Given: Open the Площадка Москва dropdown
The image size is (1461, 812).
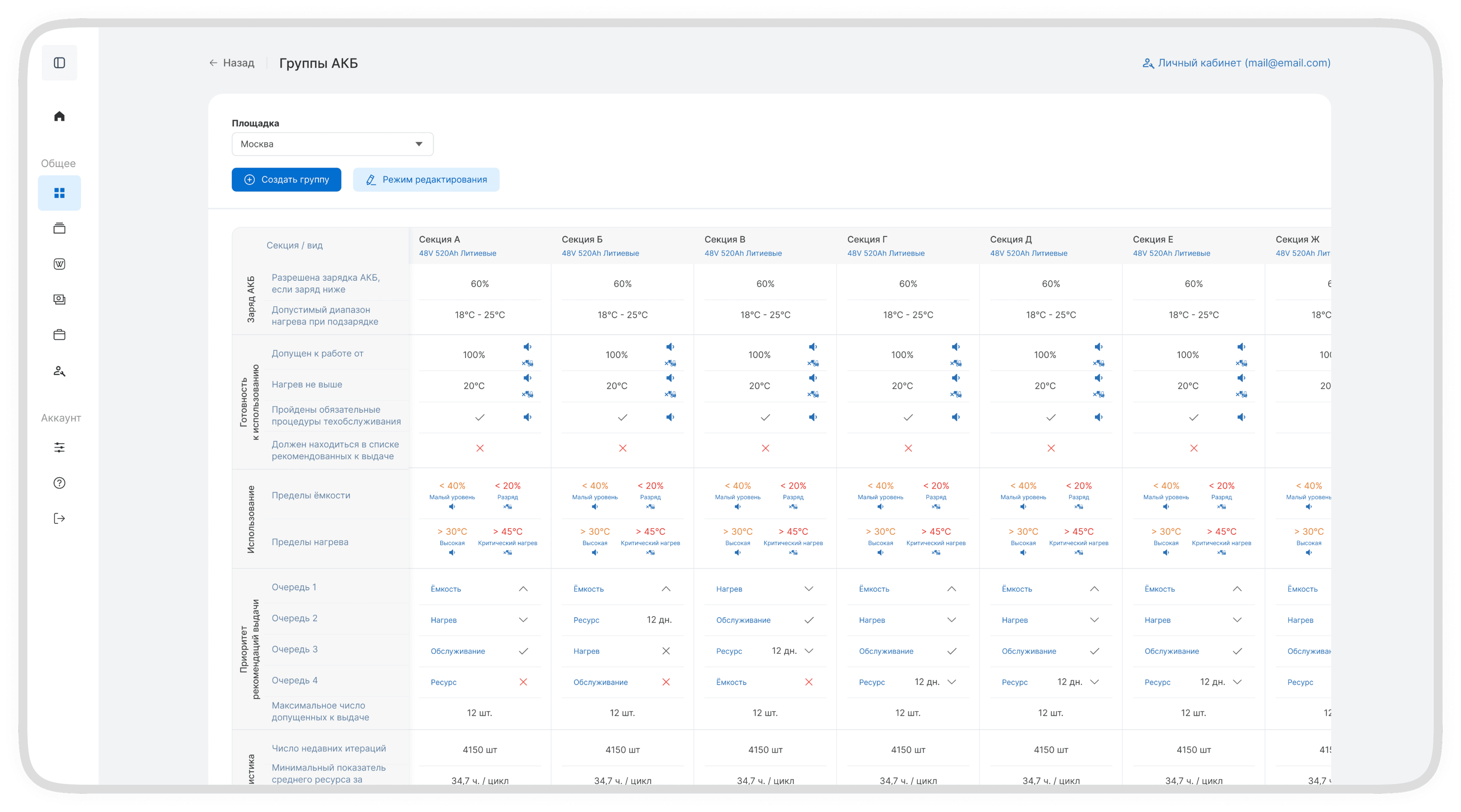Looking at the screenshot, I should point(333,144).
